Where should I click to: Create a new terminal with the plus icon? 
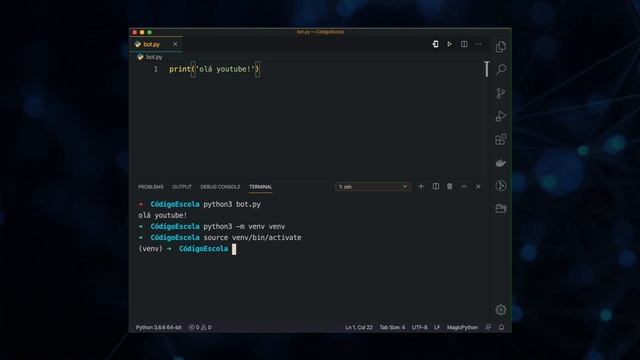coord(421,187)
